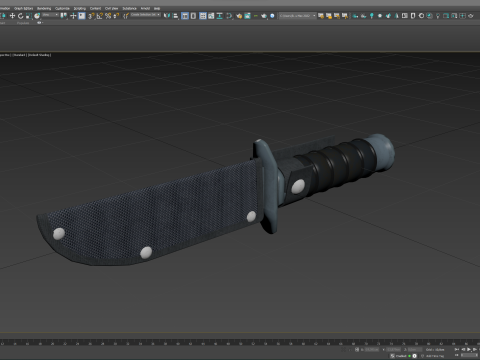The width and height of the screenshot is (480, 360).
Task: Click the Mirror tool icon
Action: tap(167, 16)
